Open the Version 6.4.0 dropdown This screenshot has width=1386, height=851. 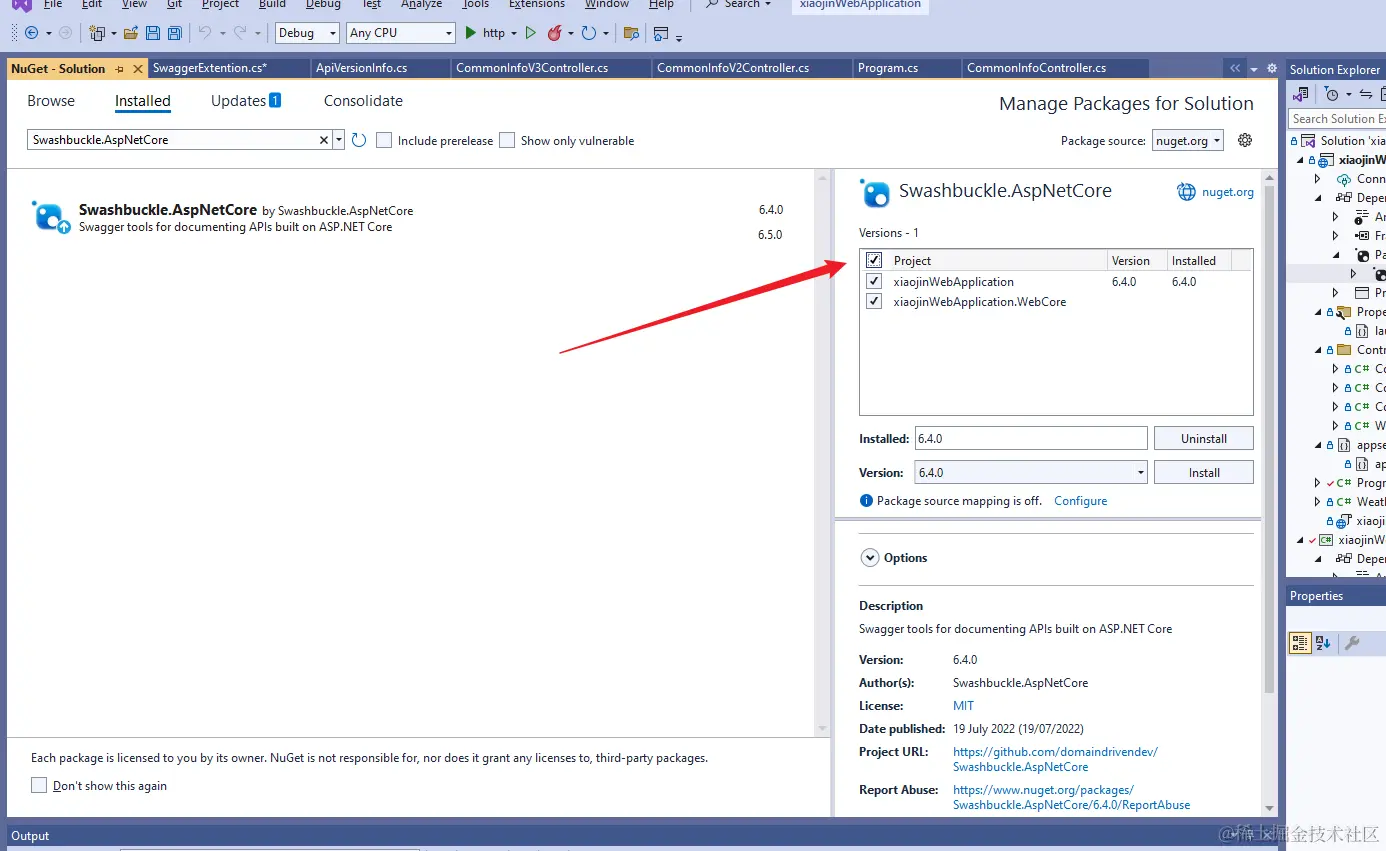(x=1031, y=472)
